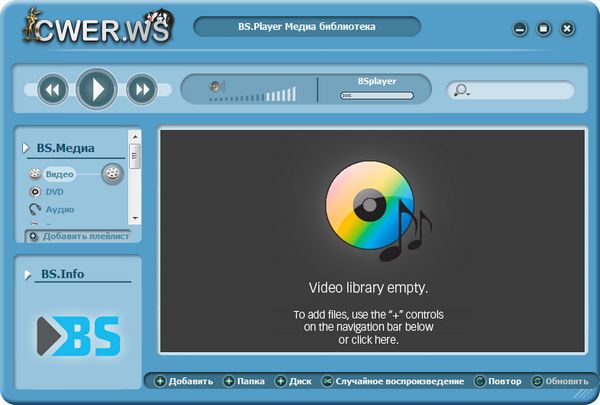
Task: Select Видео in the media tree
Action: point(59,174)
